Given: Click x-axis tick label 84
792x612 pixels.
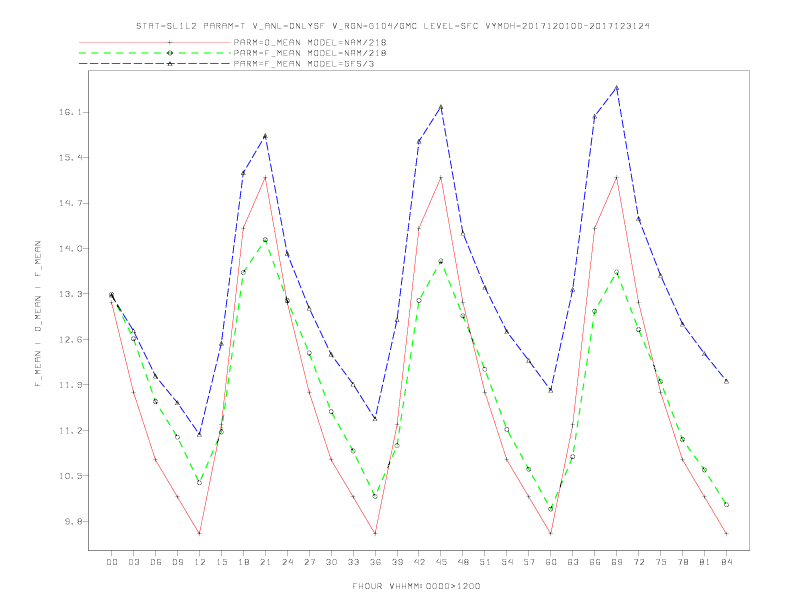Looking at the screenshot, I should click(x=726, y=562).
